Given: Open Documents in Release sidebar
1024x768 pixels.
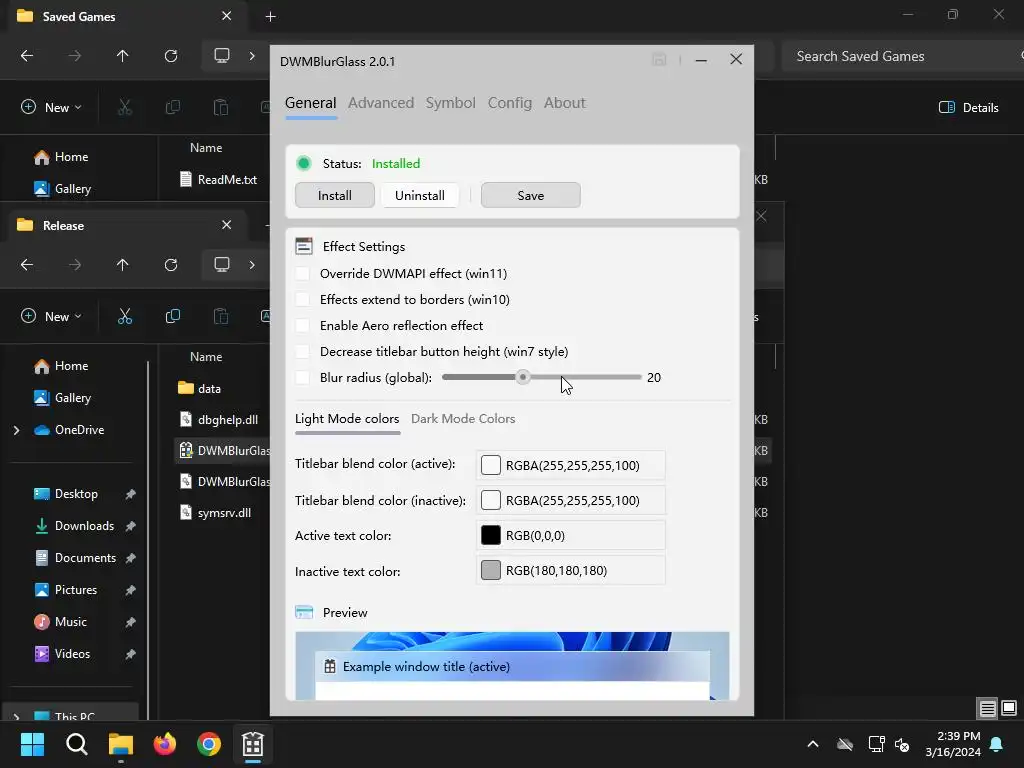Looking at the screenshot, I should pyautogui.click(x=75, y=558).
